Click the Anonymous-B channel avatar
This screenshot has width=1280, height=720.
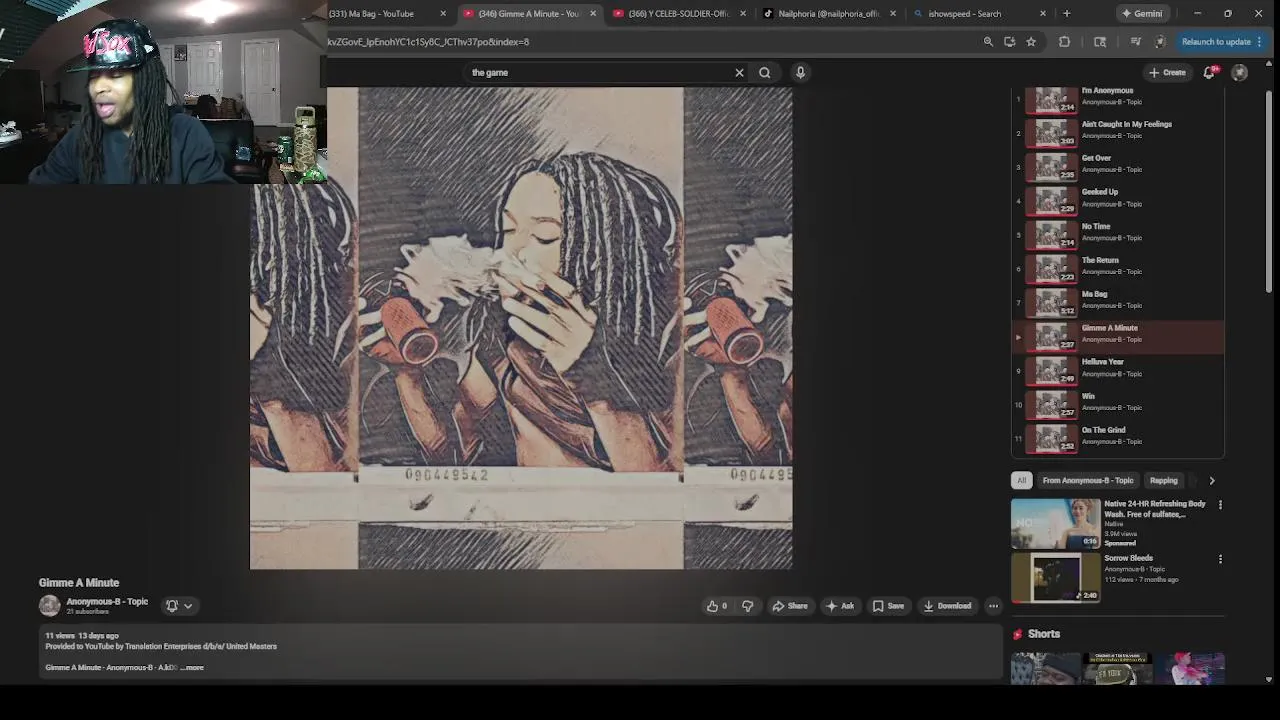[x=49, y=606]
